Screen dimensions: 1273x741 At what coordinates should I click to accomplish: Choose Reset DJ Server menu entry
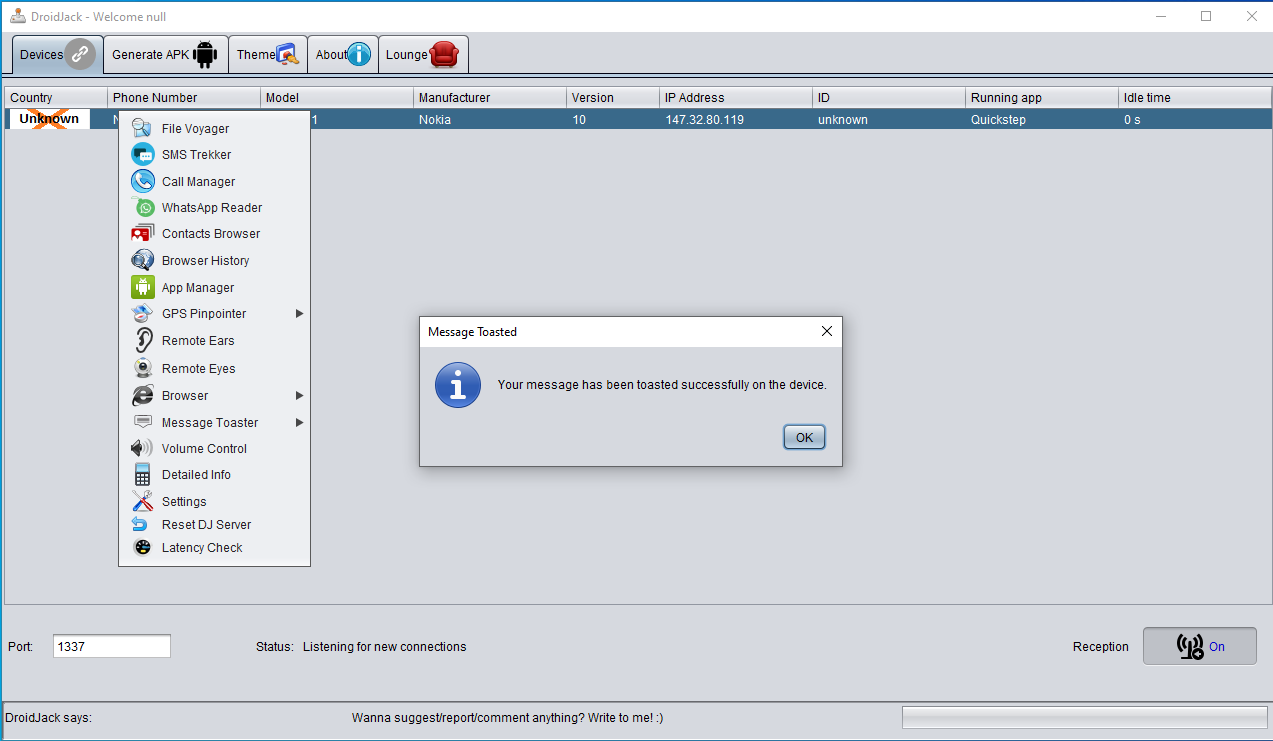point(214,524)
